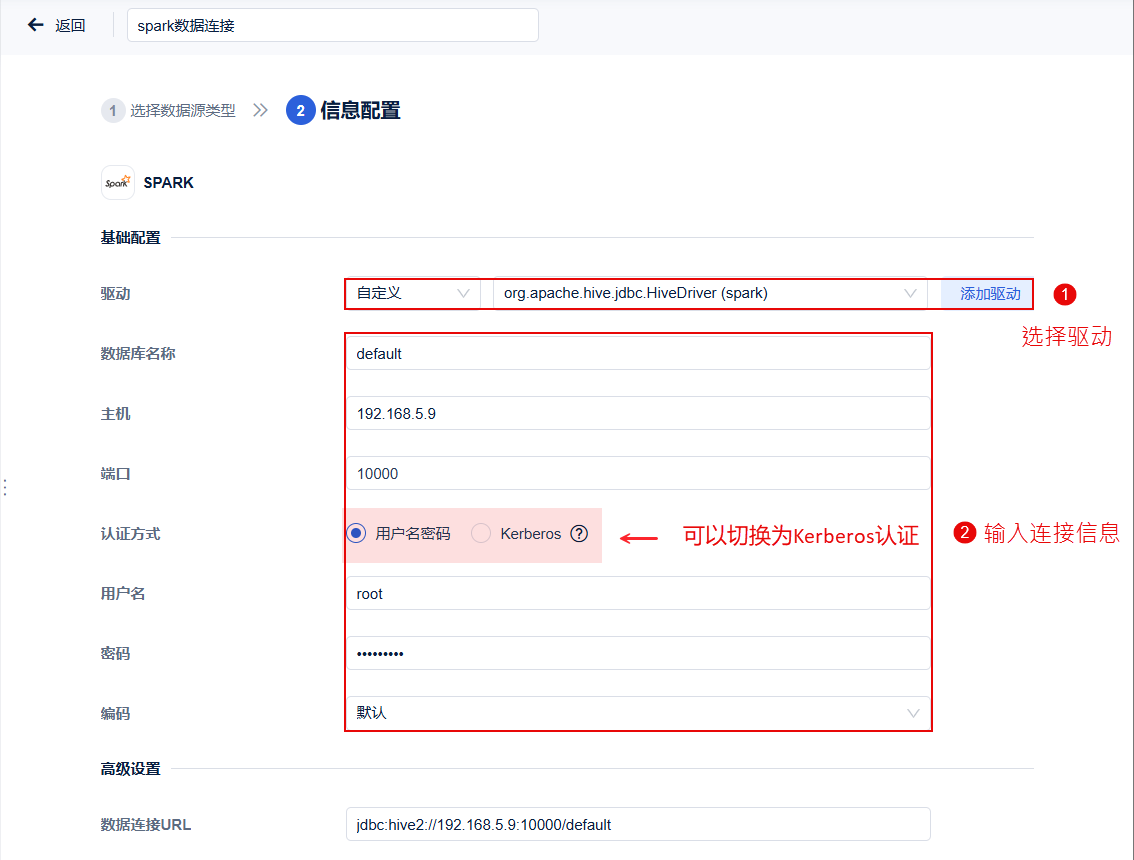Click the back arrow icon
1134x860 pixels.
[35, 25]
